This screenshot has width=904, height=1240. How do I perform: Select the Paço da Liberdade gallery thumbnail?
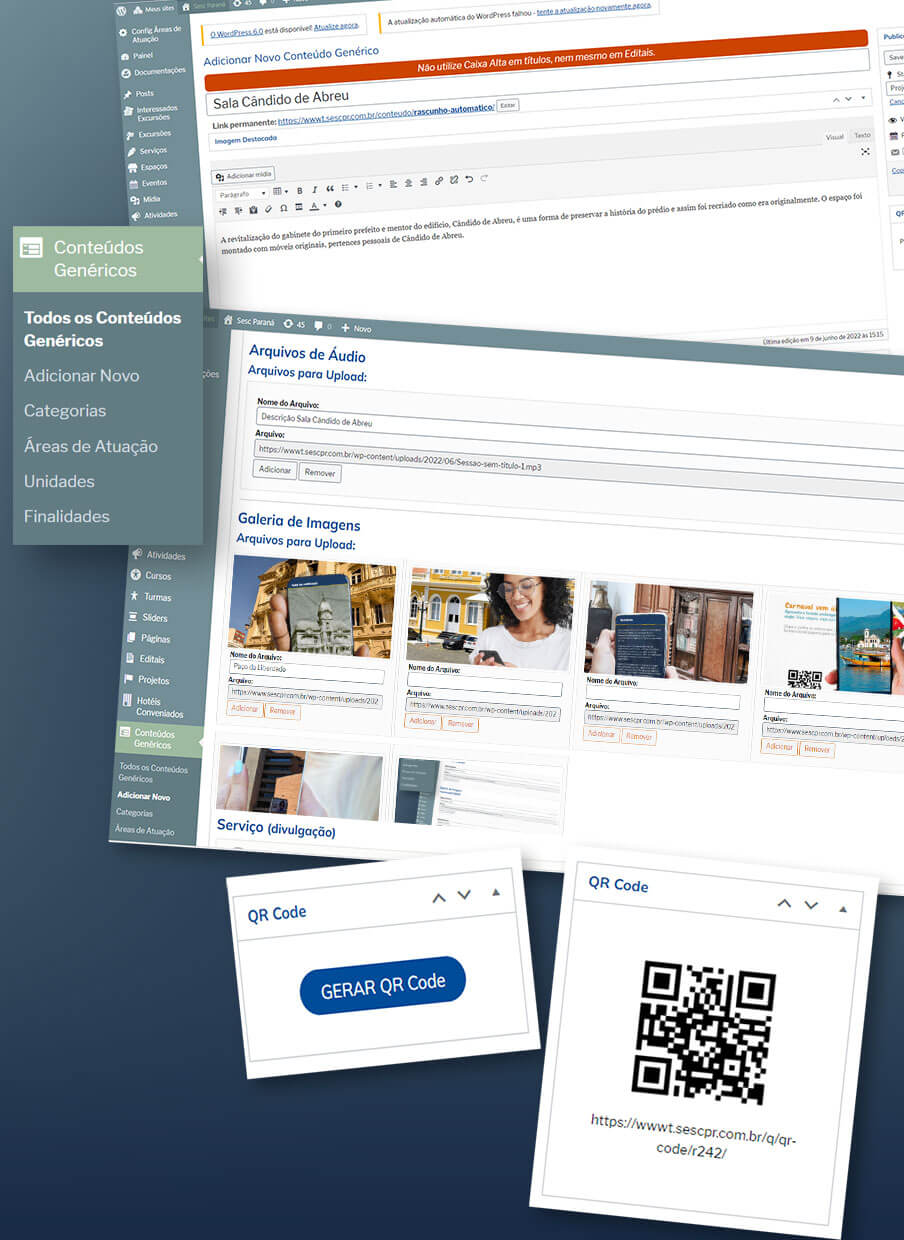(x=312, y=606)
